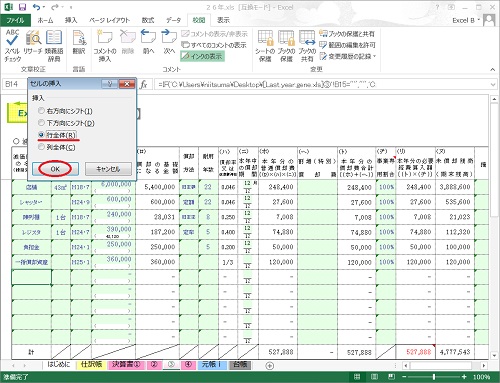
Task: Click the Undo arrow icon
Action: pos(36,7)
